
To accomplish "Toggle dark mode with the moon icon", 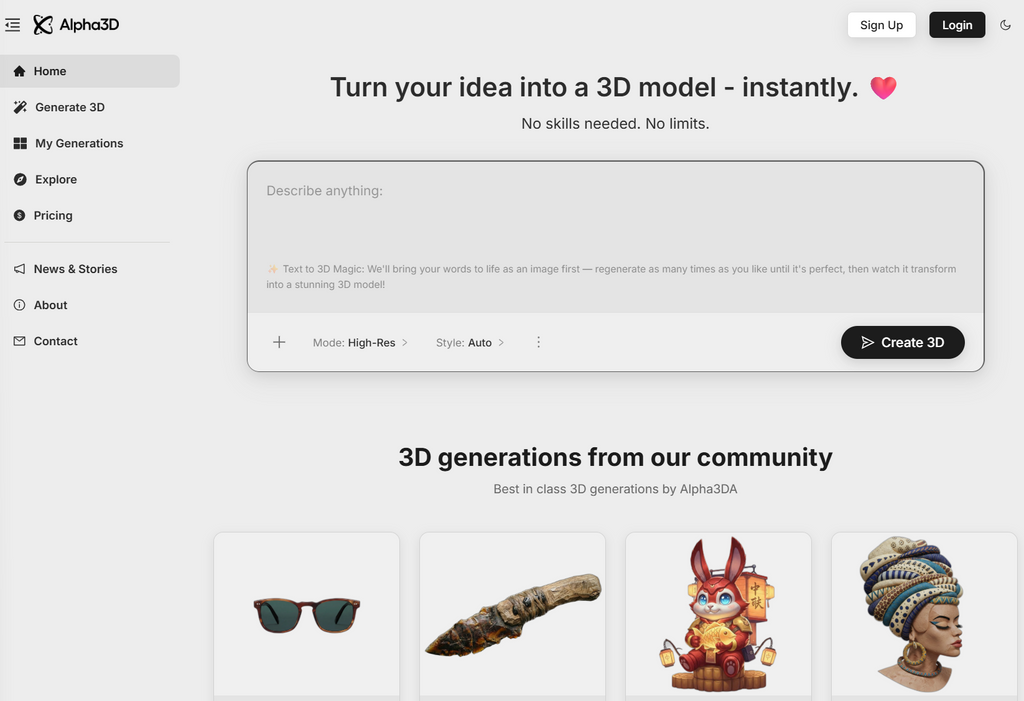I will [x=1005, y=25].
